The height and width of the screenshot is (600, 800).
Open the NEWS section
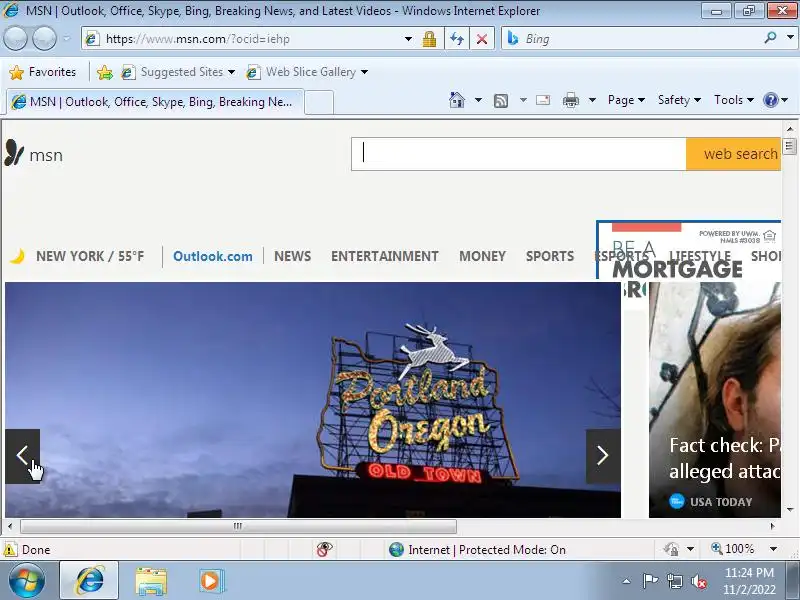click(x=292, y=256)
